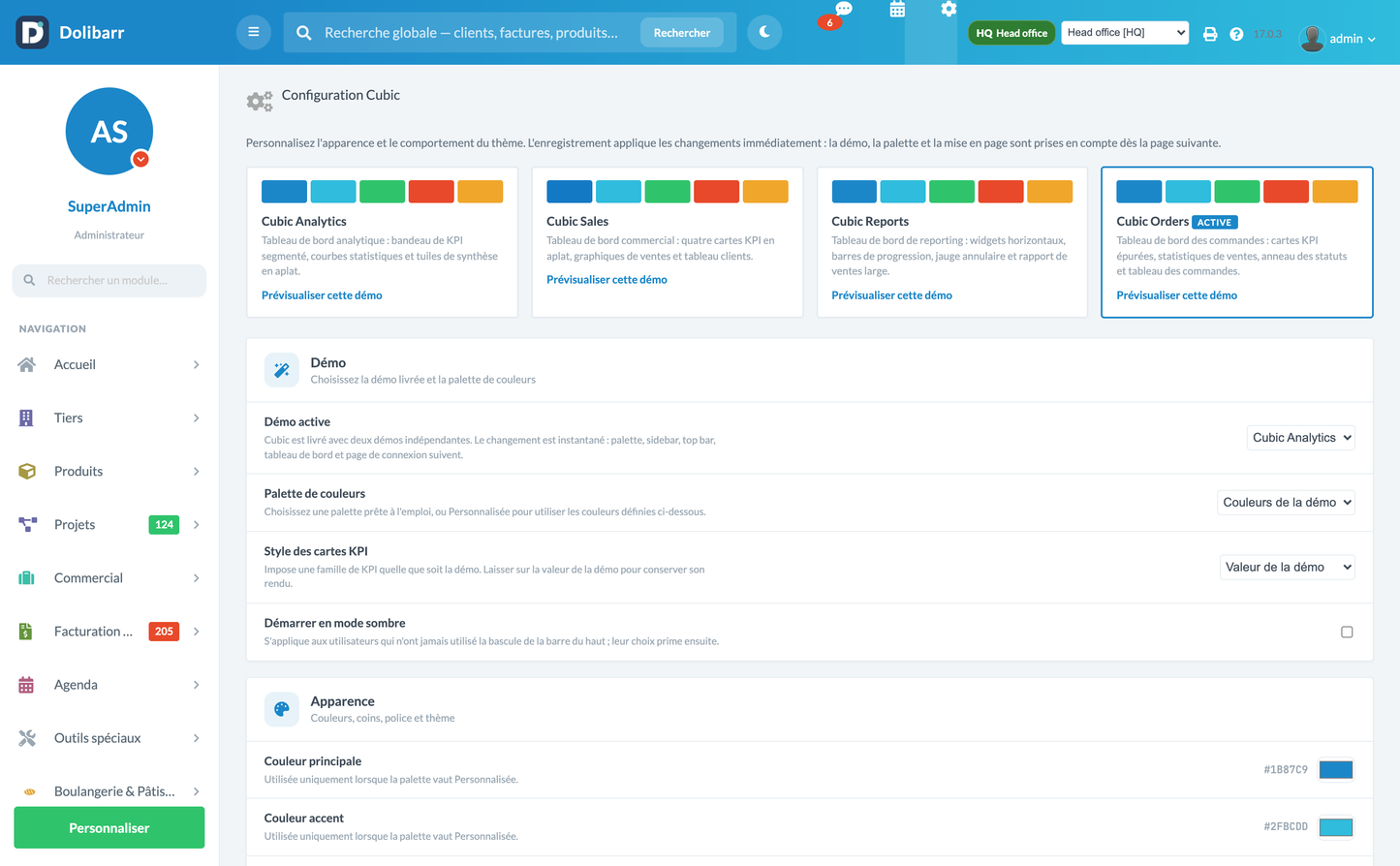Screen dimensions: 1400x866
Task: Open the help question mark icon
Action: click(x=1236, y=34)
